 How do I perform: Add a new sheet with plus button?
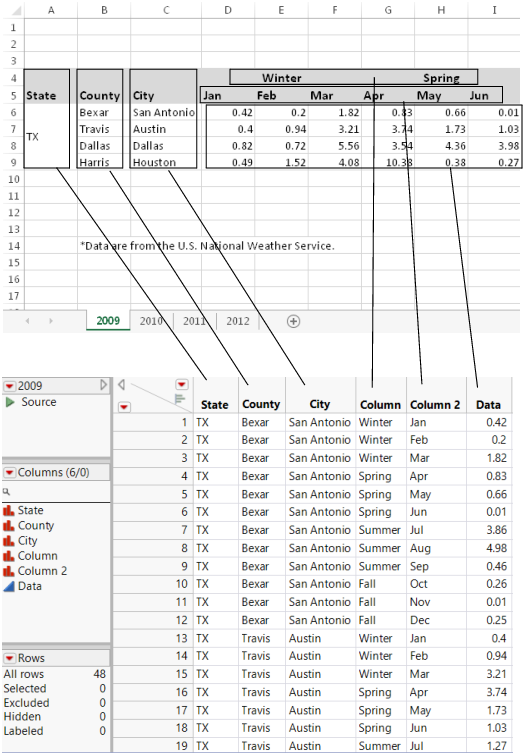tap(293, 321)
